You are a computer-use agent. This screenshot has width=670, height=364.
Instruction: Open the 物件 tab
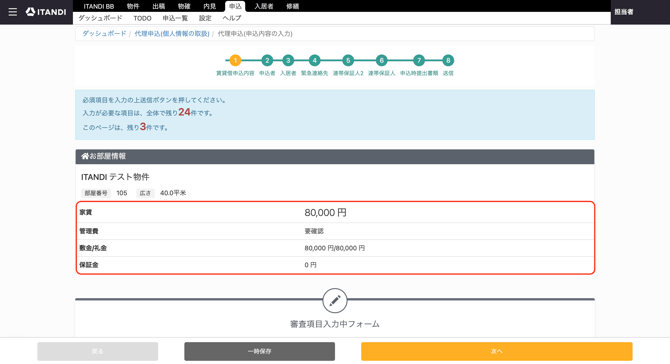pos(133,6)
